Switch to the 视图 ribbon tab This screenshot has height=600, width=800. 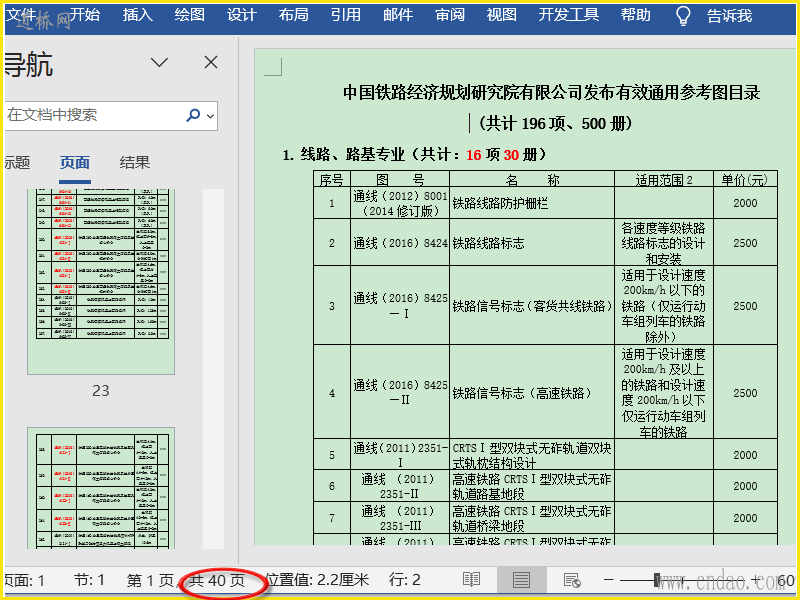point(502,15)
